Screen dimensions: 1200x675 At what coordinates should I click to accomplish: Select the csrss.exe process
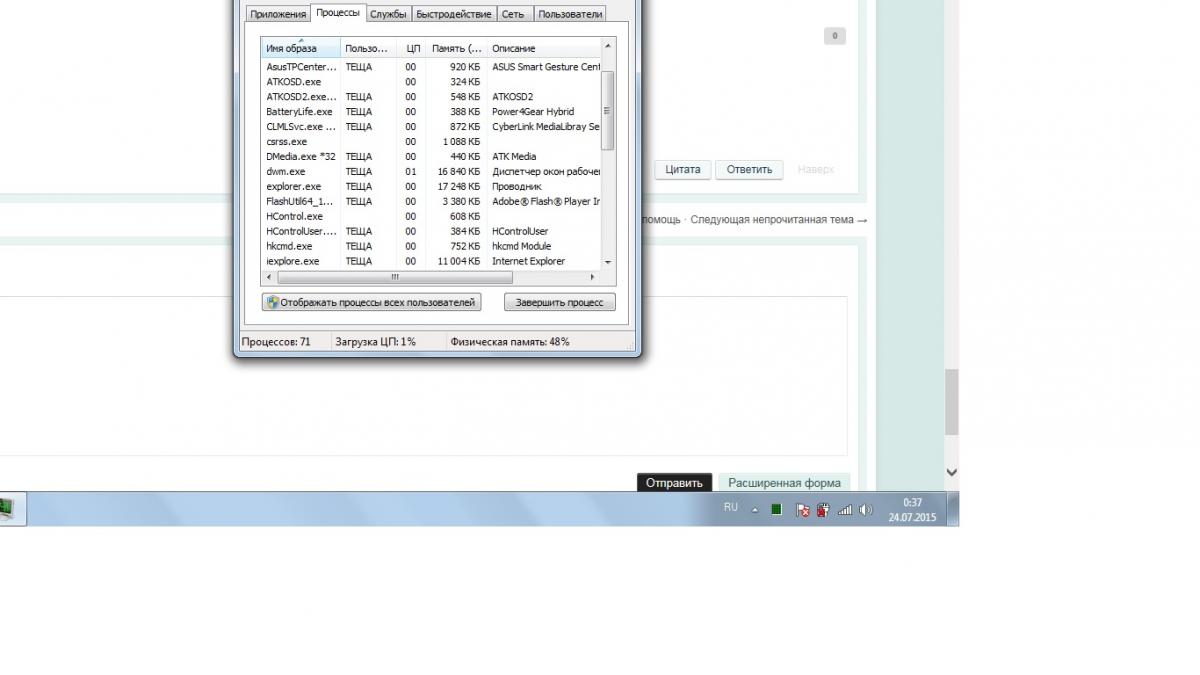point(431,141)
